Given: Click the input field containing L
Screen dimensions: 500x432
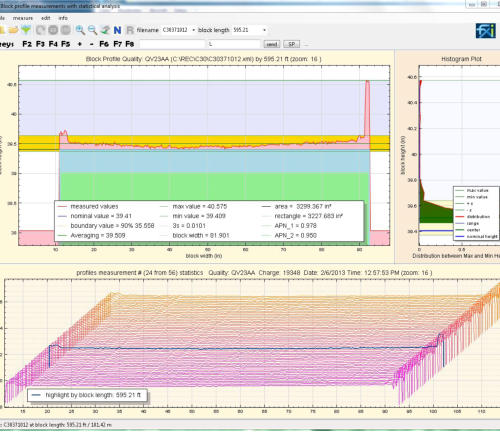Looking at the screenshot, I should pyautogui.click(x=234, y=44).
